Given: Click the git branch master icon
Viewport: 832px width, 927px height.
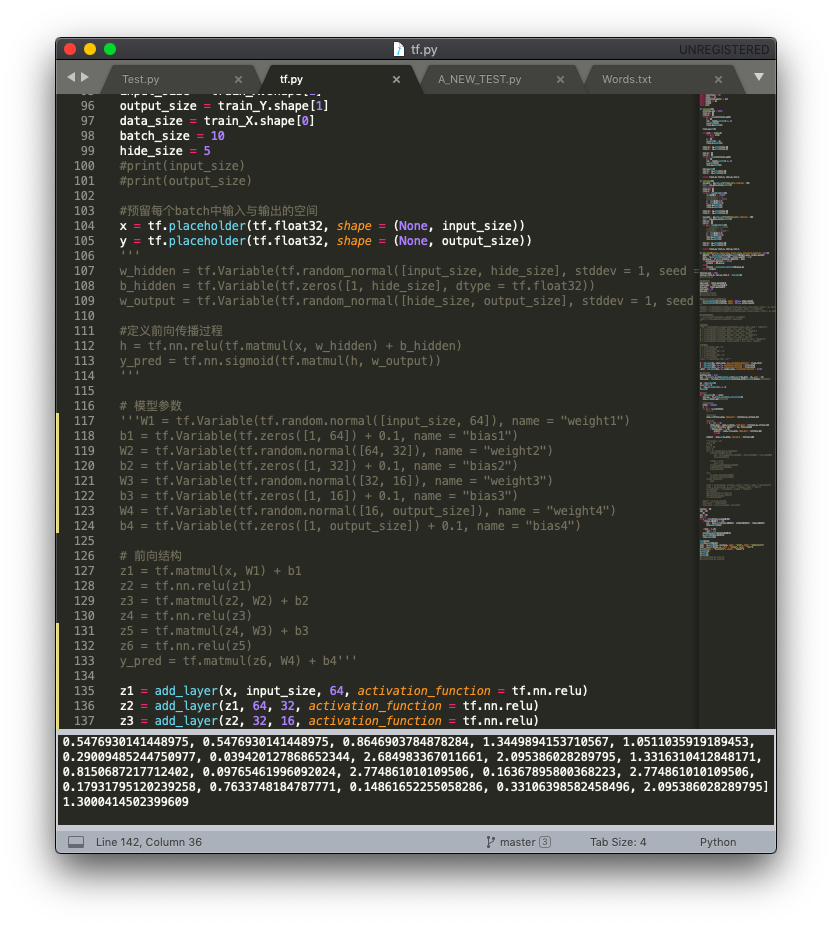Looking at the screenshot, I should click(x=491, y=842).
